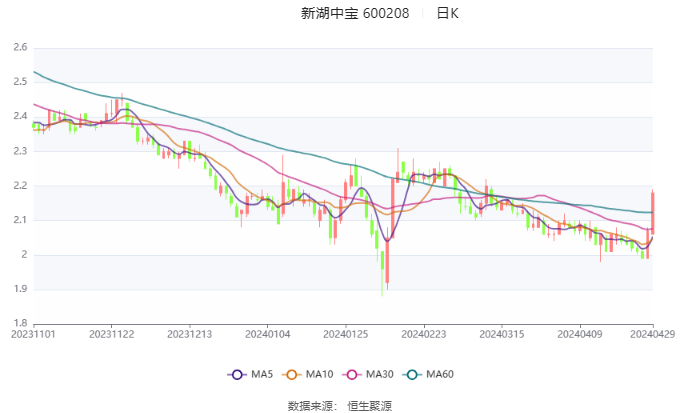Image resolution: width=680 pixels, height=413 pixels.
Task: Click the 2.3 y-axis value
Action: (x=20, y=151)
